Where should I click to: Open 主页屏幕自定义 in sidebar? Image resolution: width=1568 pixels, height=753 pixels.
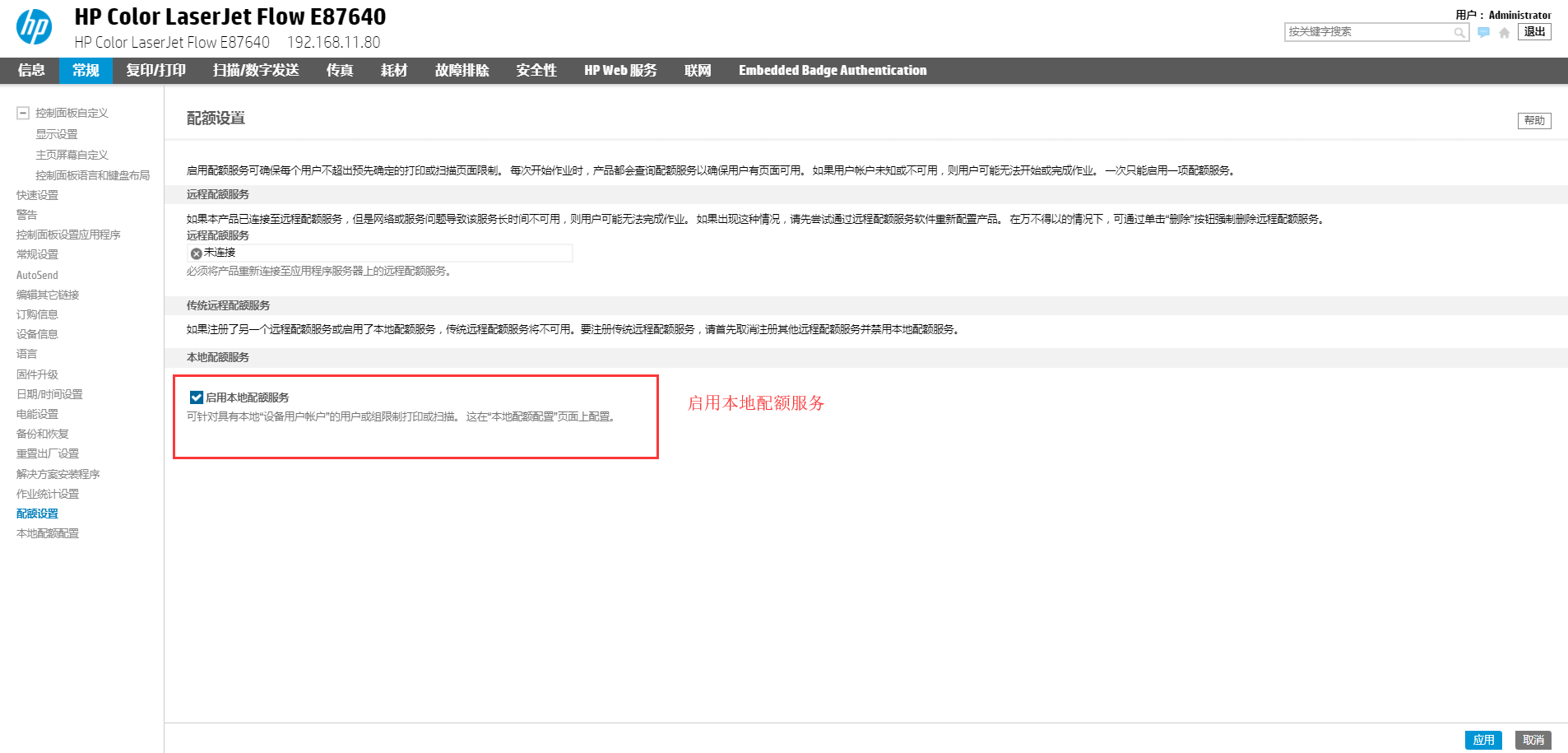(72, 155)
